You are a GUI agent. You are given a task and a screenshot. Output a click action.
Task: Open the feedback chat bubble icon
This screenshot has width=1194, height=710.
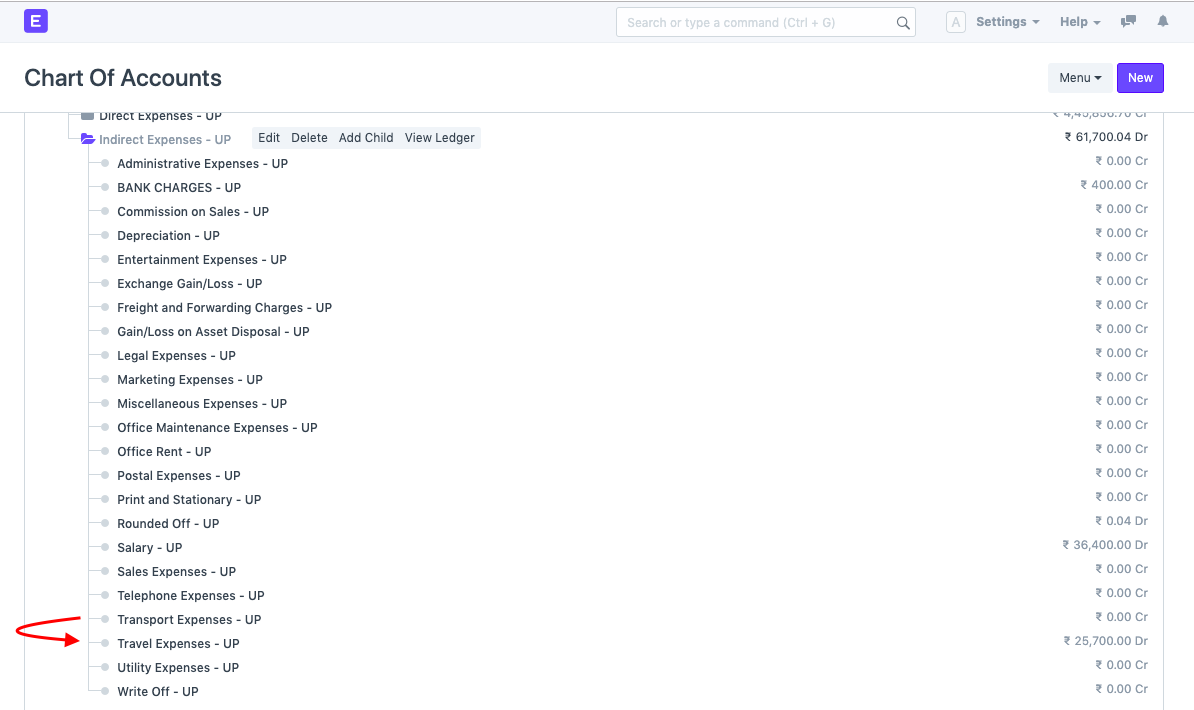(x=1128, y=21)
